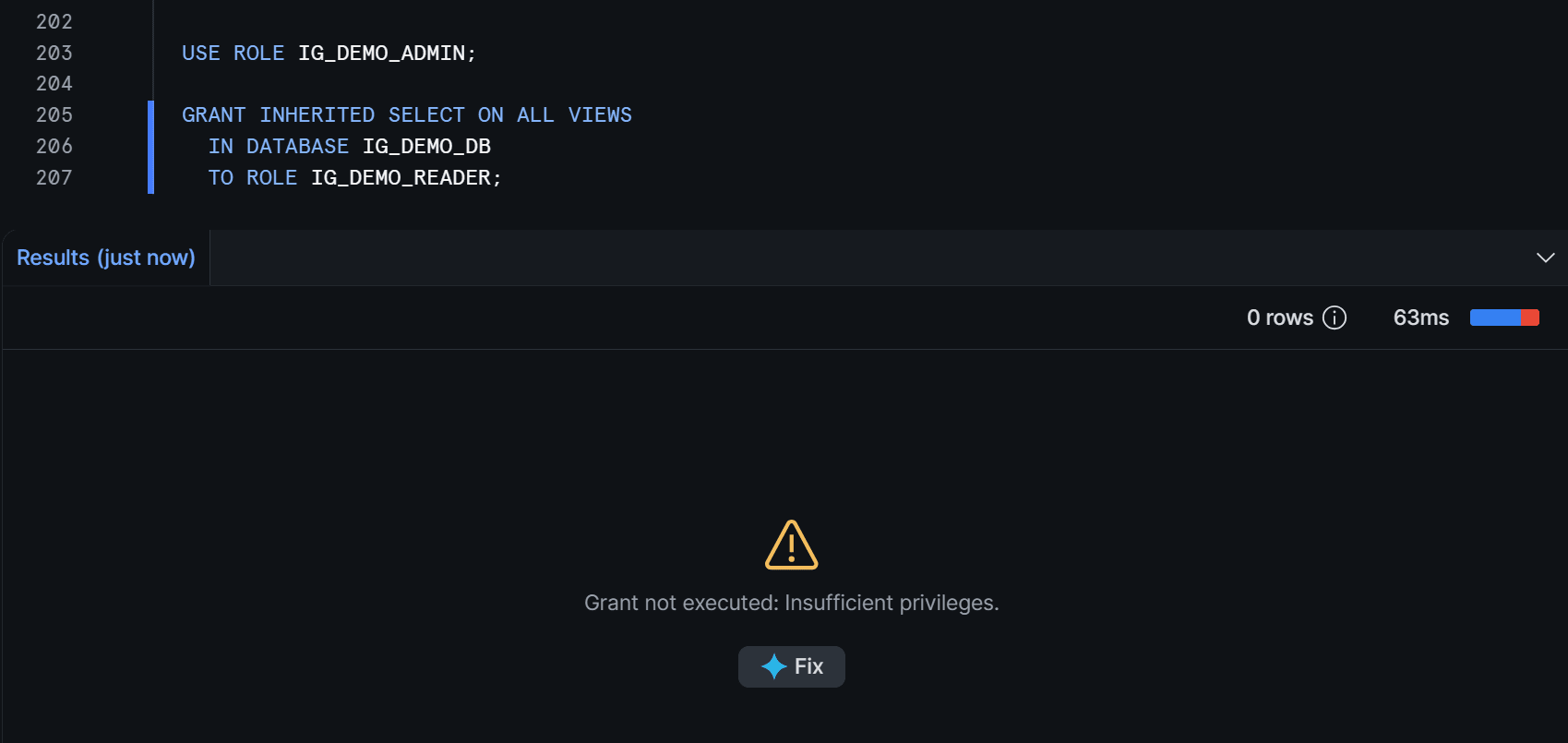The width and height of the screenshot is (1568, 743).
Task: Click the VIEWS keyword on line 205
Action: click(x=600, y=115)
